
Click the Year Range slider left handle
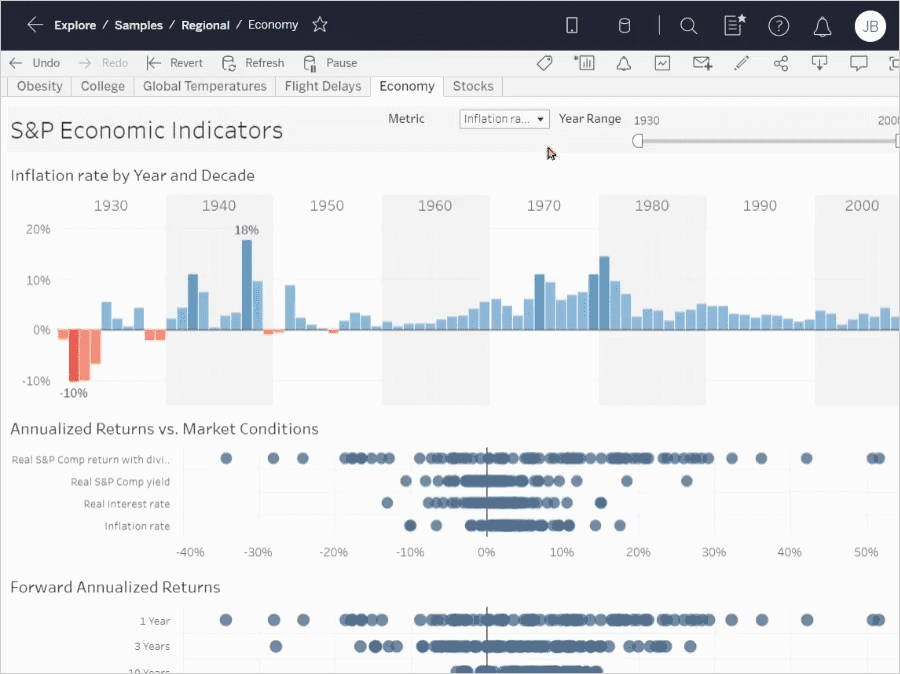point(638,141)
